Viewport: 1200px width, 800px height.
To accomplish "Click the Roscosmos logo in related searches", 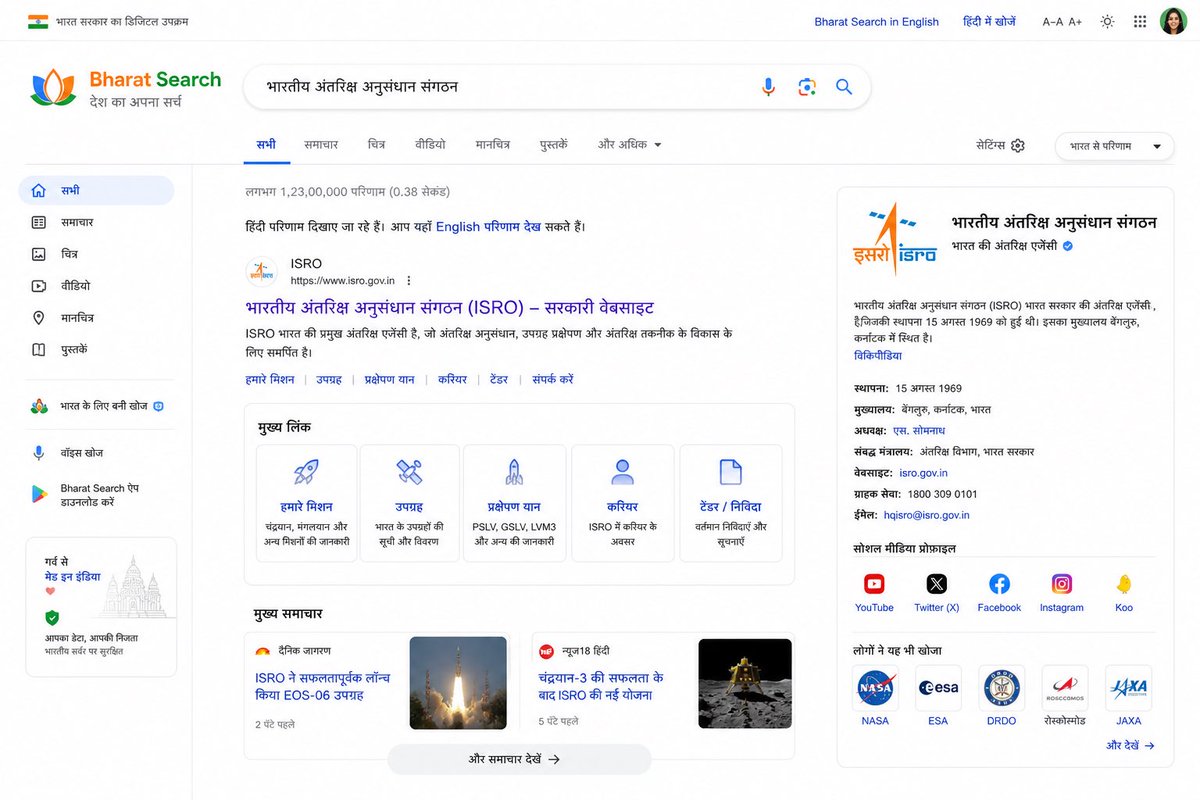I will [1065, 688].
